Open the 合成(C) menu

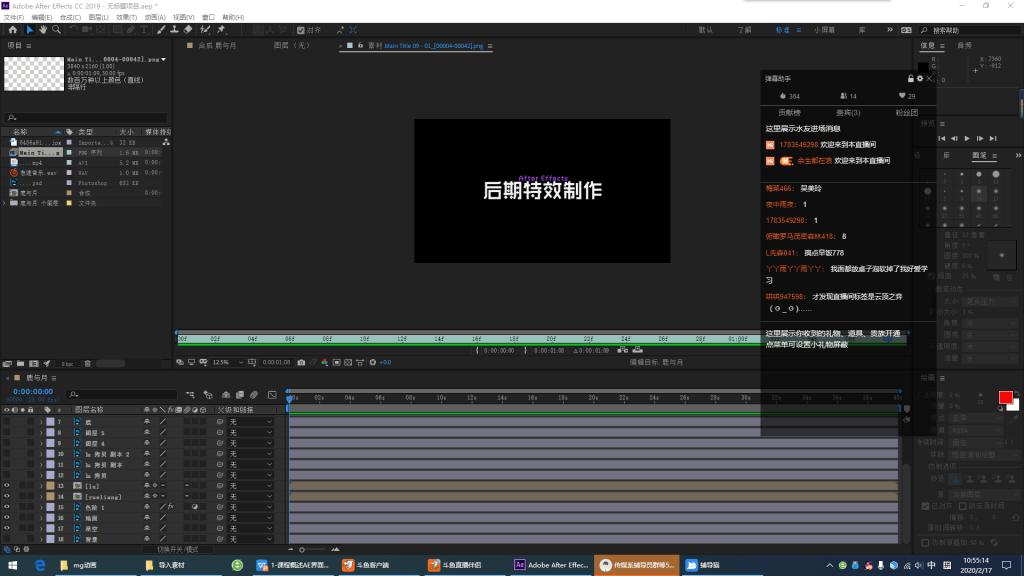pyautogui.click(x=70, y=17)
